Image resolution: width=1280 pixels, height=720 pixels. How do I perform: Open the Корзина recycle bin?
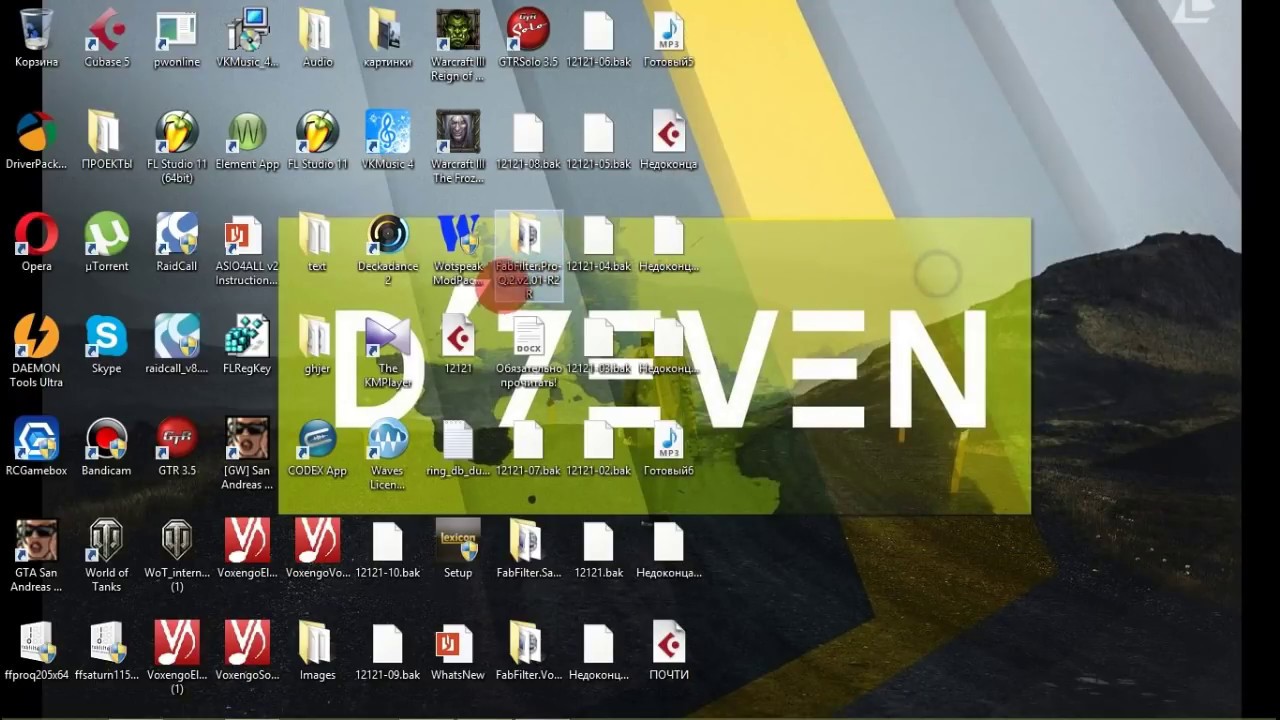(36, 38)
